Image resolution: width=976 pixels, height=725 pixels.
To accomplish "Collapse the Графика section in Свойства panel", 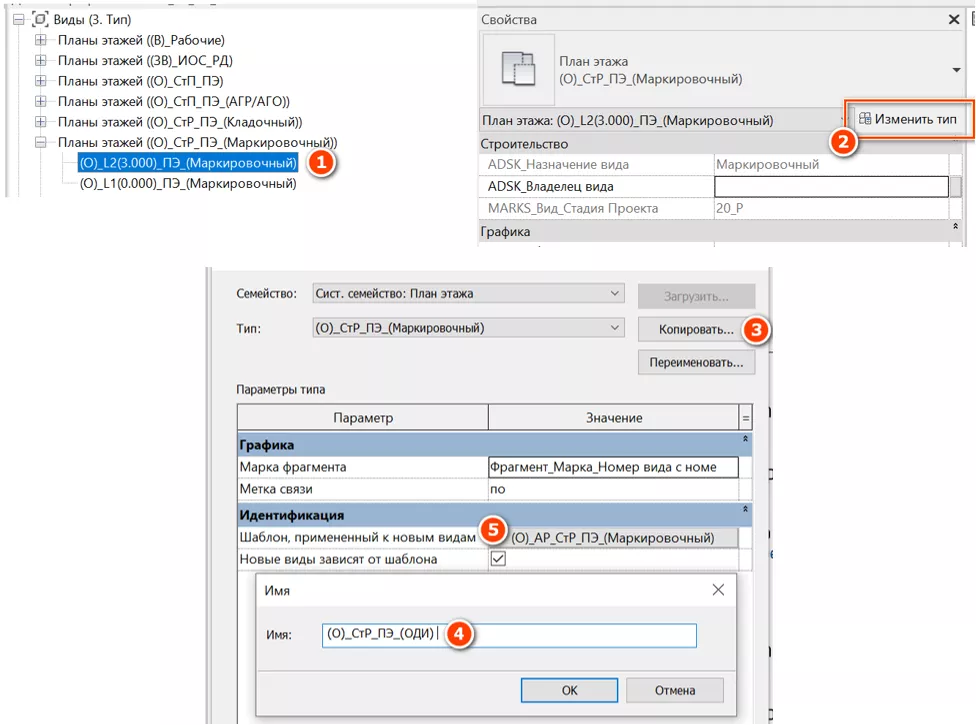I will 955,230.
